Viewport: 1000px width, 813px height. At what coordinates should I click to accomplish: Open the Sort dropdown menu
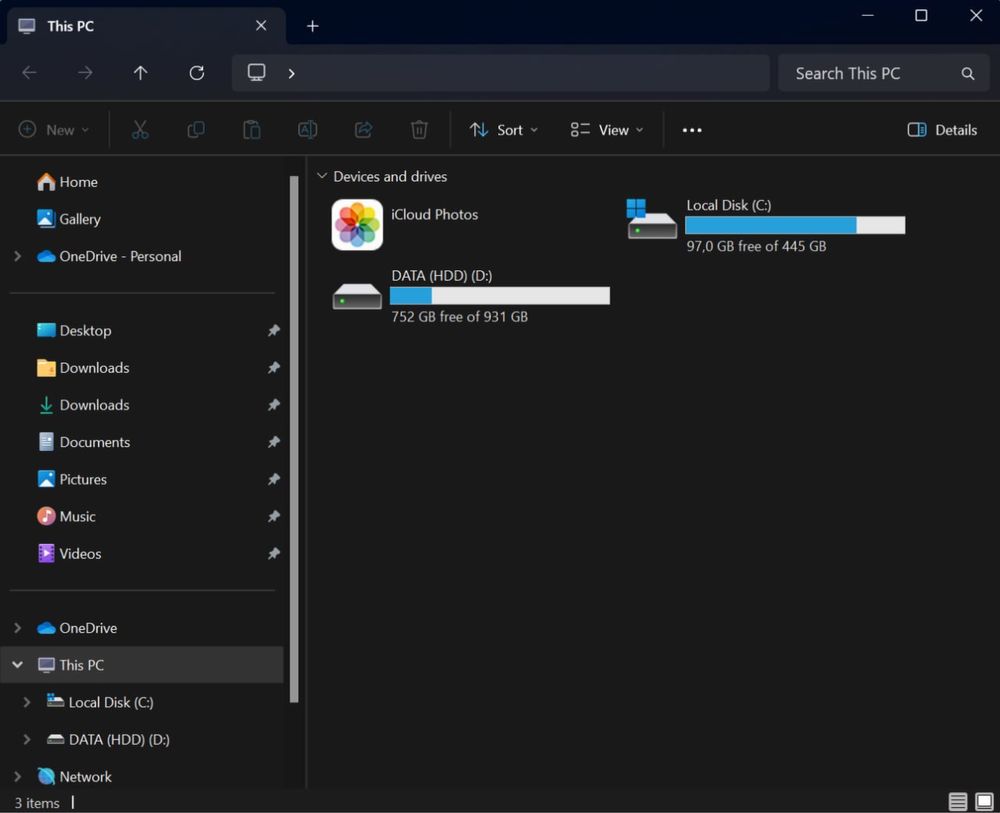tap(504, 130)
